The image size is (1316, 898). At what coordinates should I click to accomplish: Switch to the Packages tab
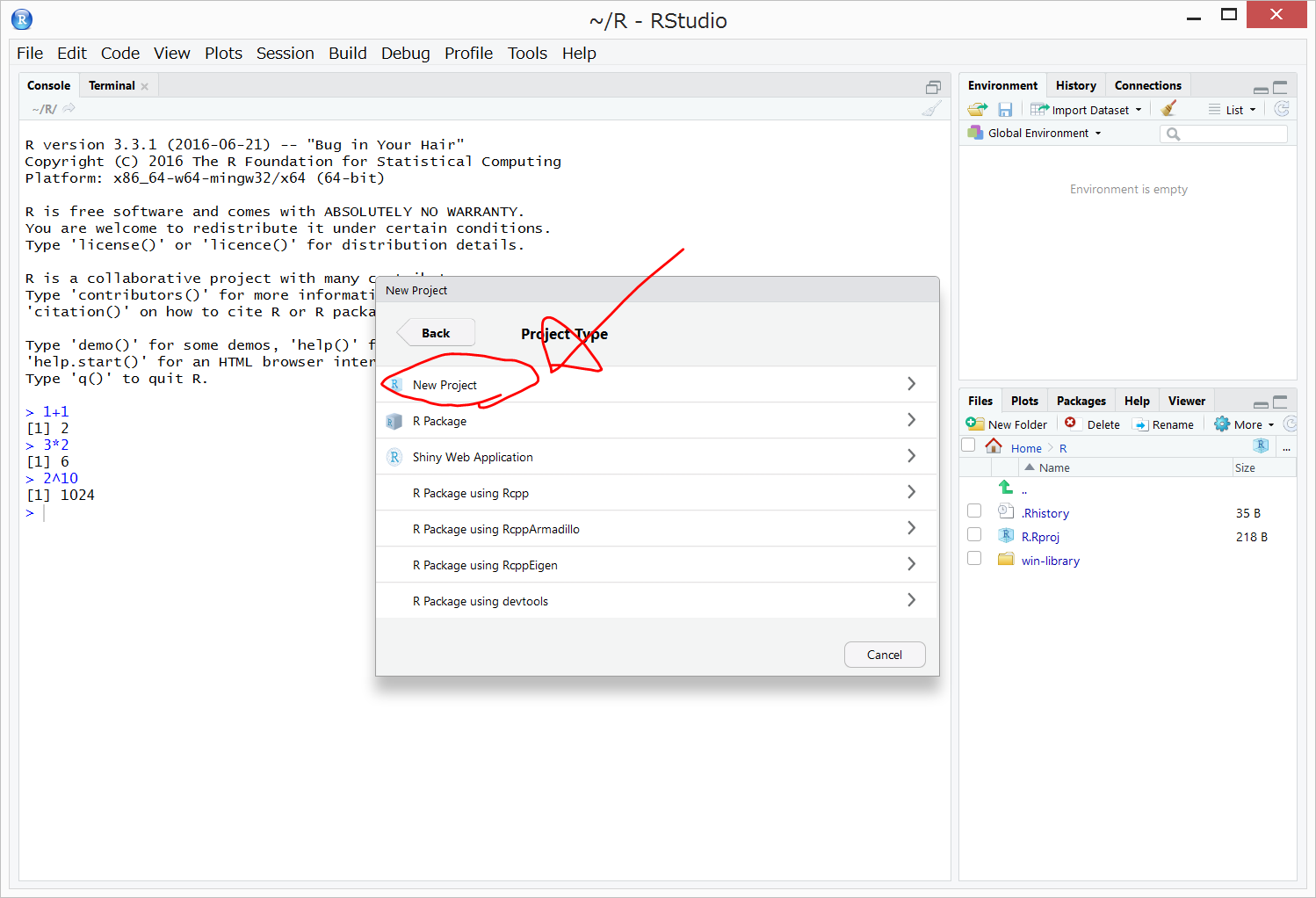(x=1081, y=401)
